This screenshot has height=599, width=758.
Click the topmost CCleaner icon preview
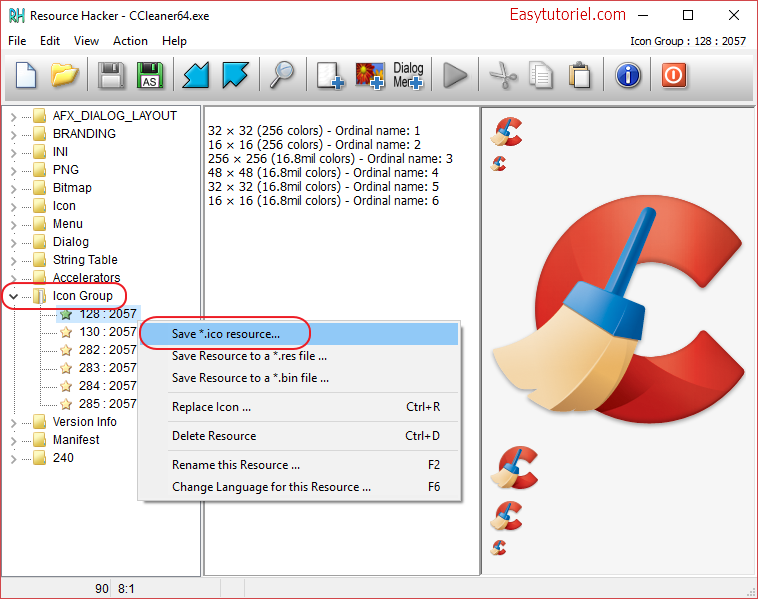pos(506,131)
